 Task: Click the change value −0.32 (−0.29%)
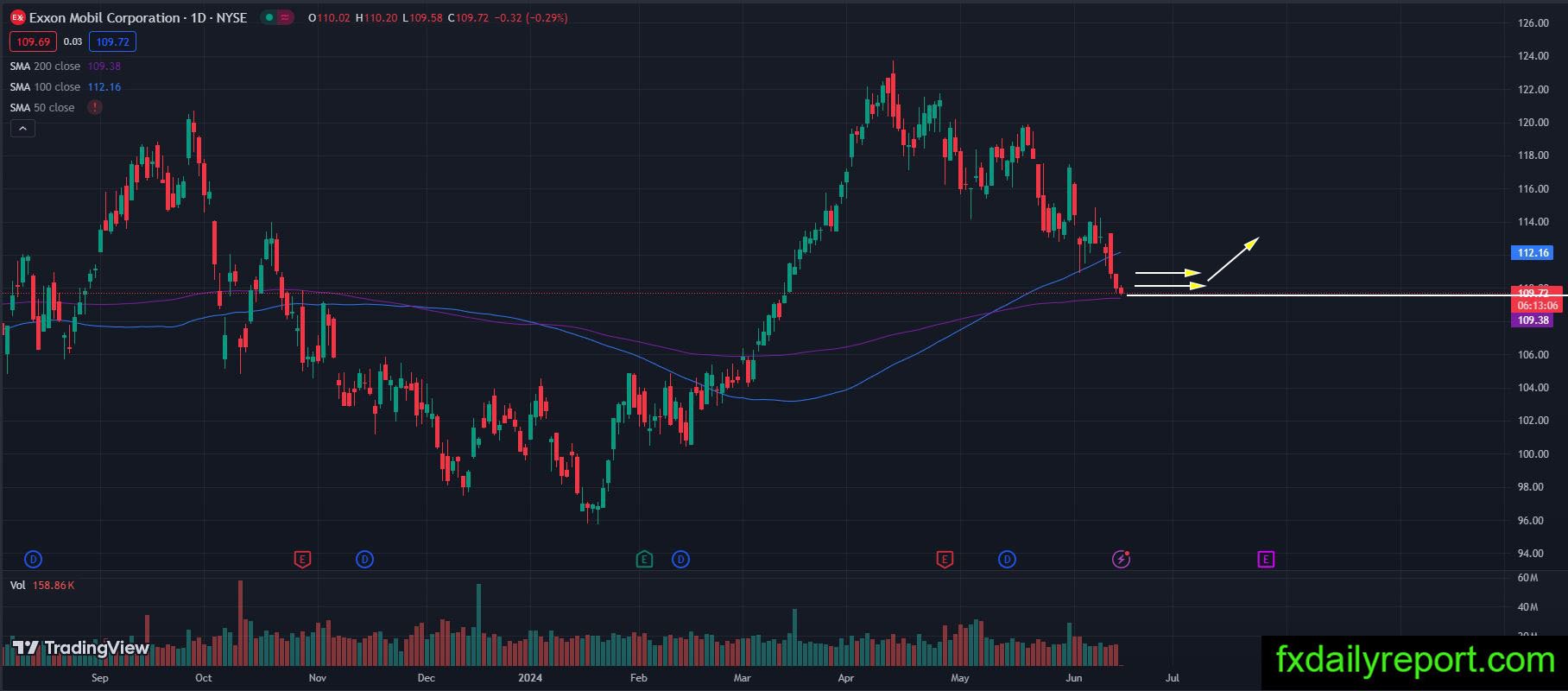[531, 17]
